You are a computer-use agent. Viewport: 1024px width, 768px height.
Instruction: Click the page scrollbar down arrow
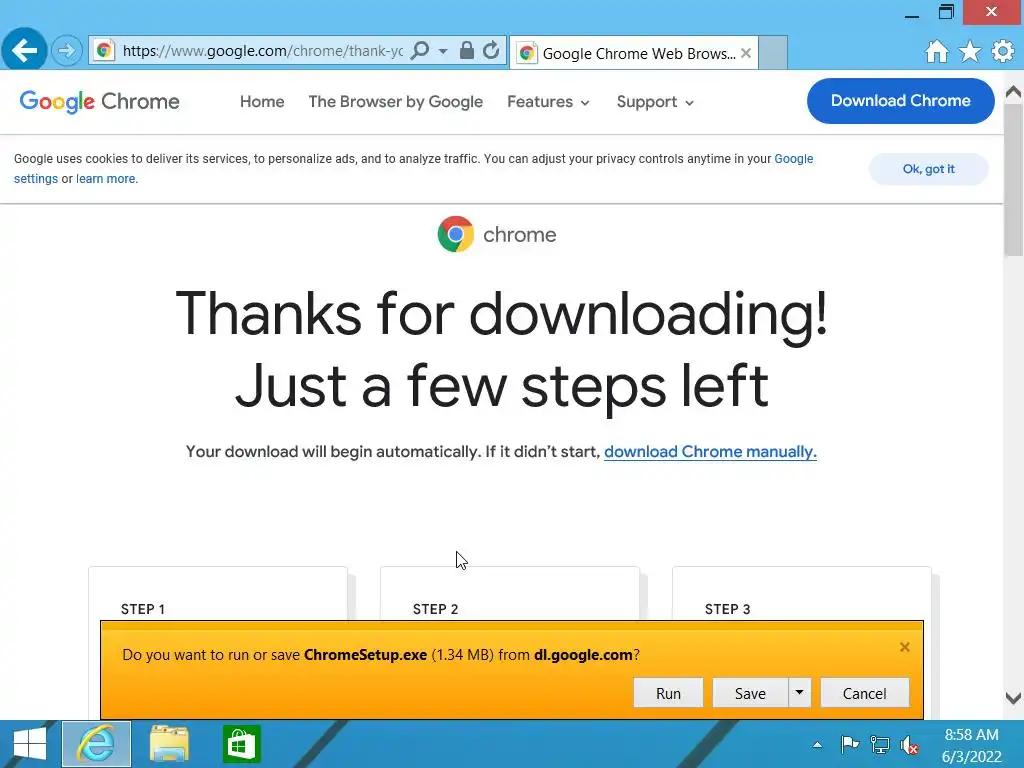coord(1014,698)
